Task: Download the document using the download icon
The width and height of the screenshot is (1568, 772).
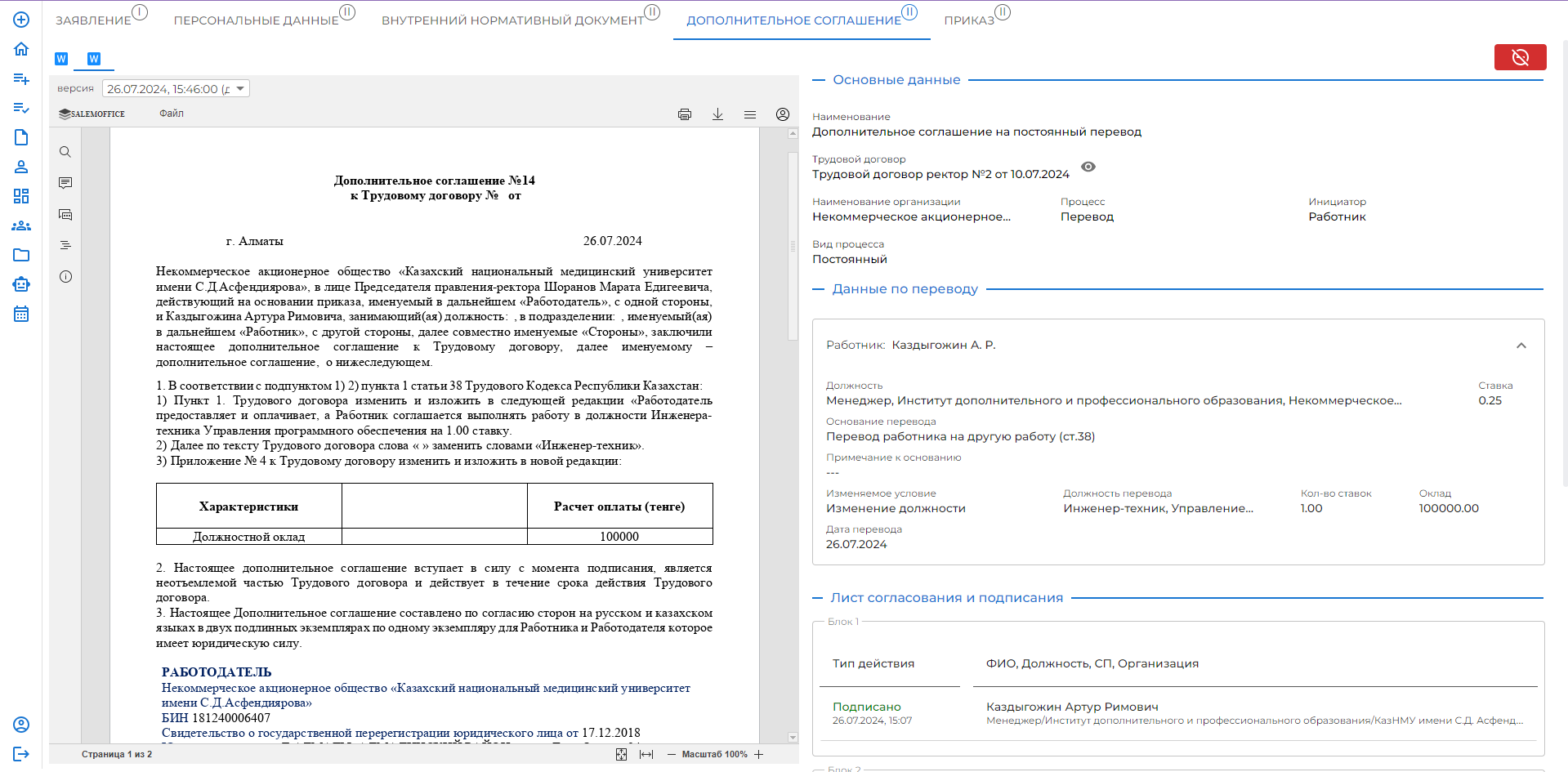Action: point(717,114)
